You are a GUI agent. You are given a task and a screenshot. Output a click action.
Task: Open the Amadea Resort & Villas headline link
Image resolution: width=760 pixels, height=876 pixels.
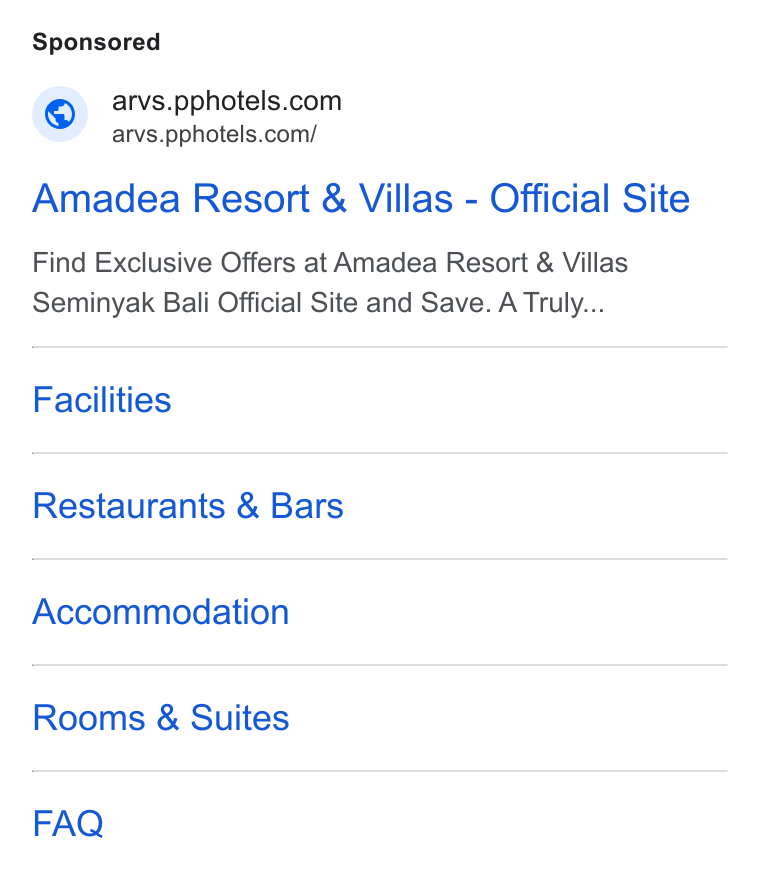click(x=361, y=198)
